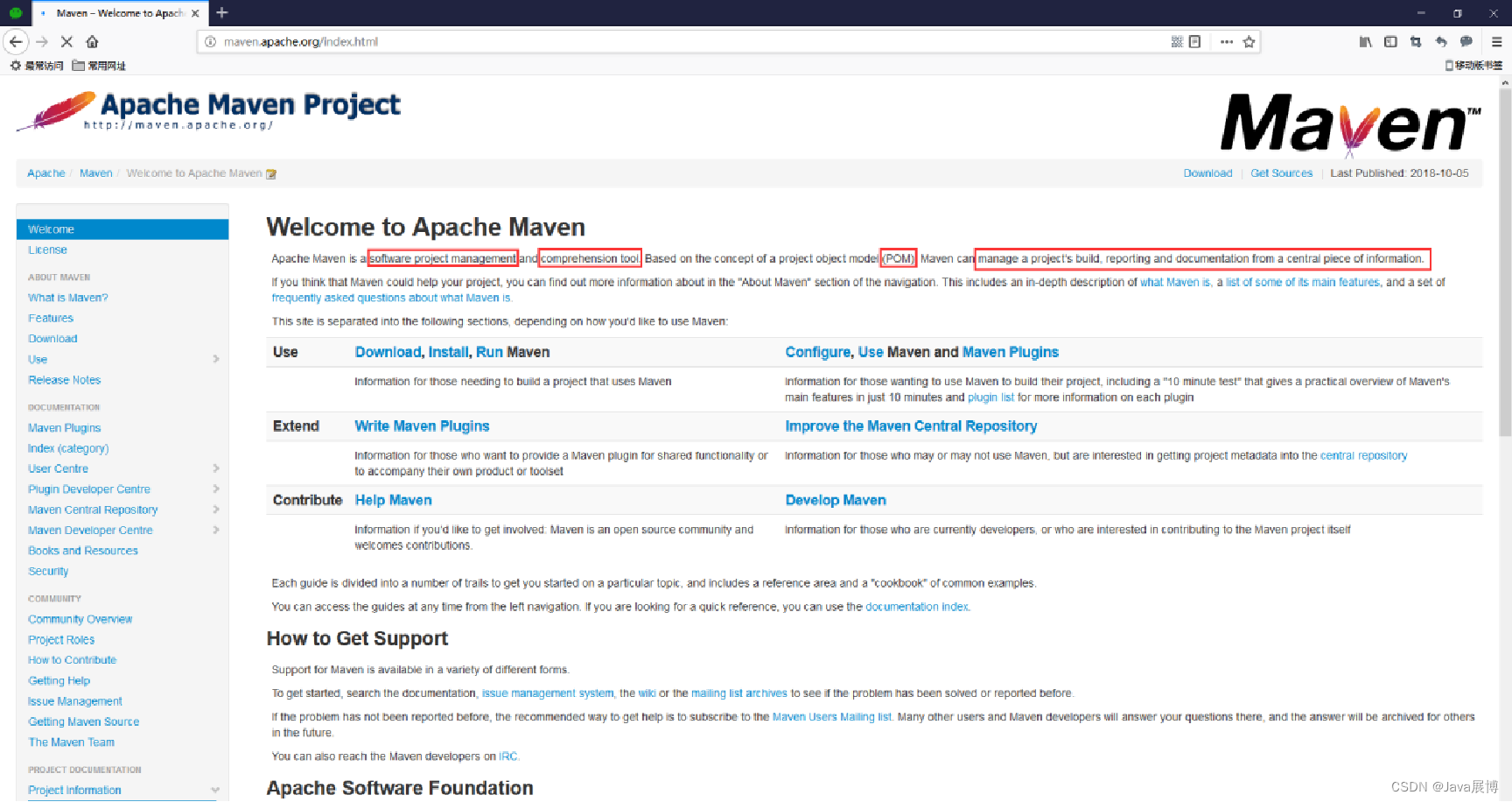Open The Maven Team link
This screenshot has width=1512, height=802.
click(72, 742)
